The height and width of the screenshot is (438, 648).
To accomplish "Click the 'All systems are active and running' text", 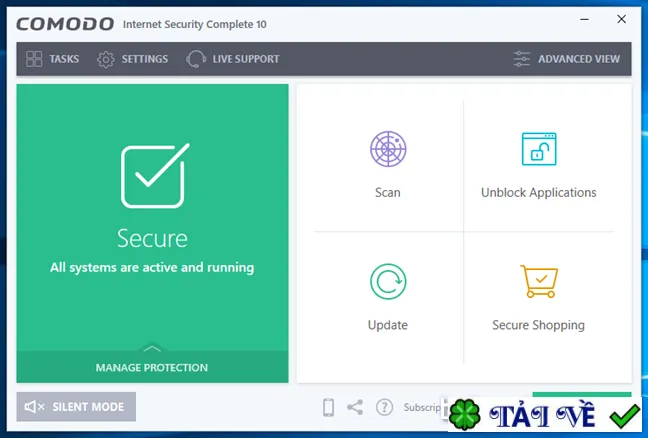I will (x=152, y=268).
